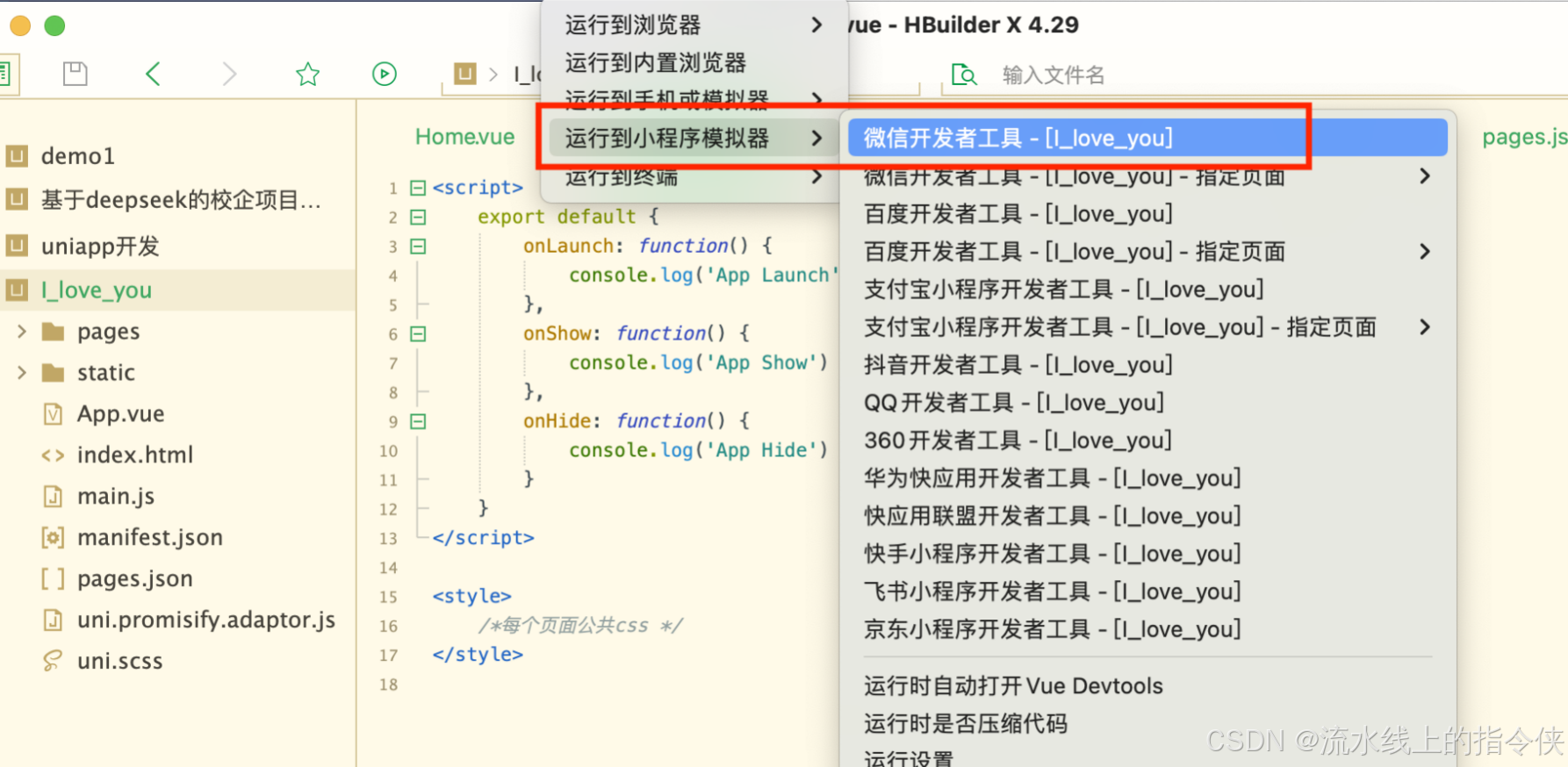Choose 华为快应用开发者工具 - [I_love_you]
Screen dimensions: 1568x767
coord(1147,478)
